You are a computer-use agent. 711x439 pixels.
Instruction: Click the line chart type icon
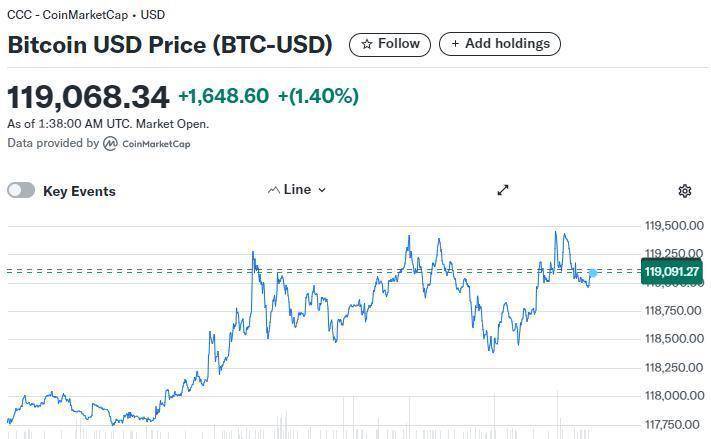273,190
